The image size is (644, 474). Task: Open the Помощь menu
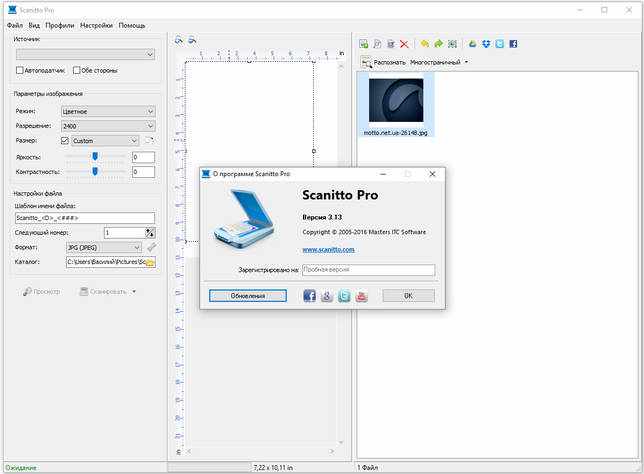(132, 25)
